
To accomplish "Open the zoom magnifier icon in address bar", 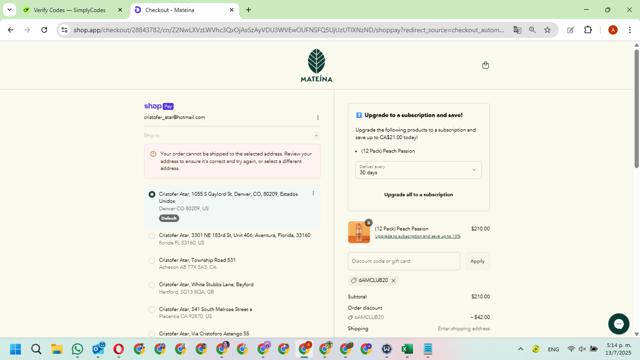I will coord(532,30).
